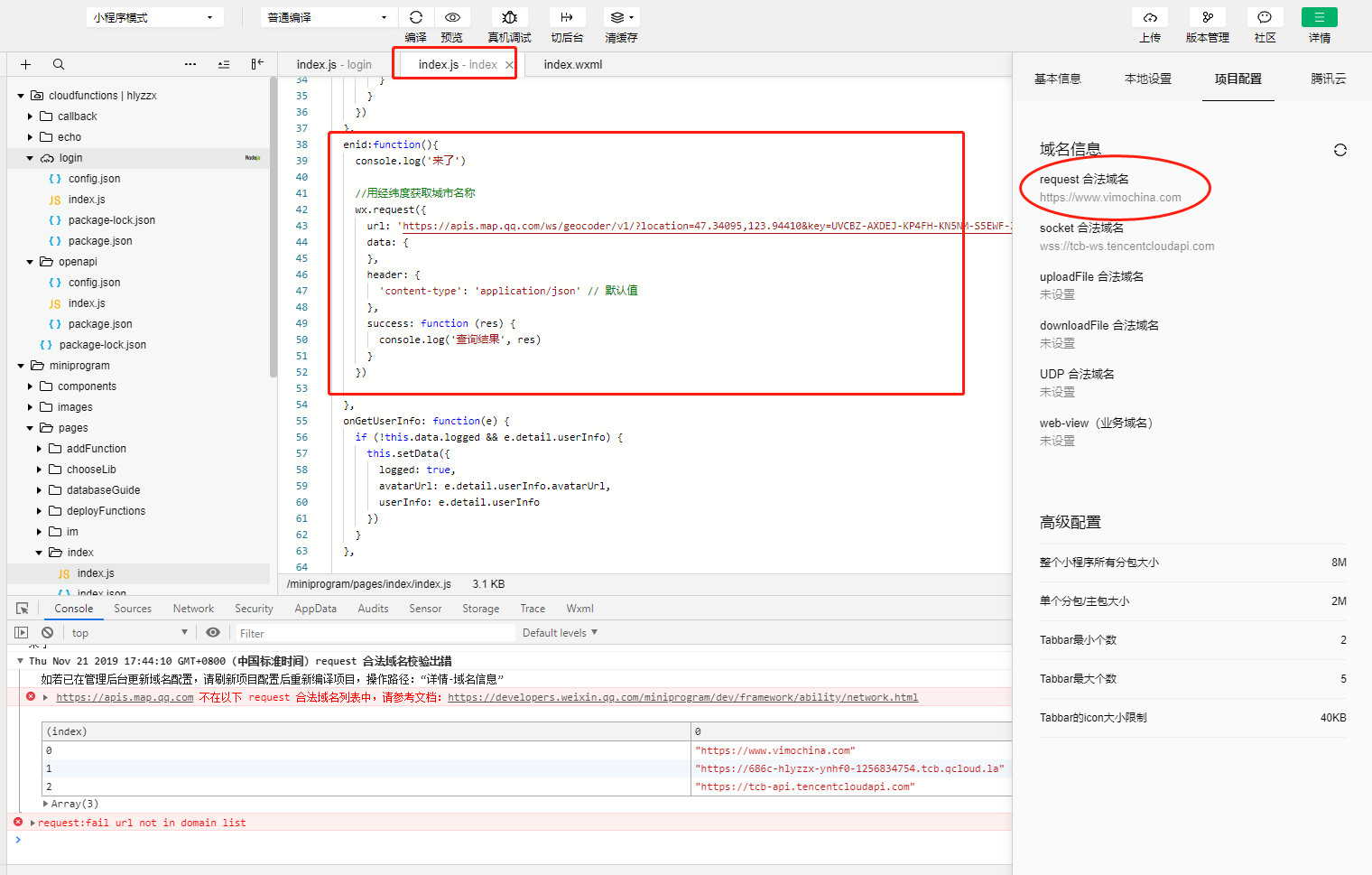The image size is (1372, 875).
Task: Clear the console with the ban icon
Action: point(47,633)
